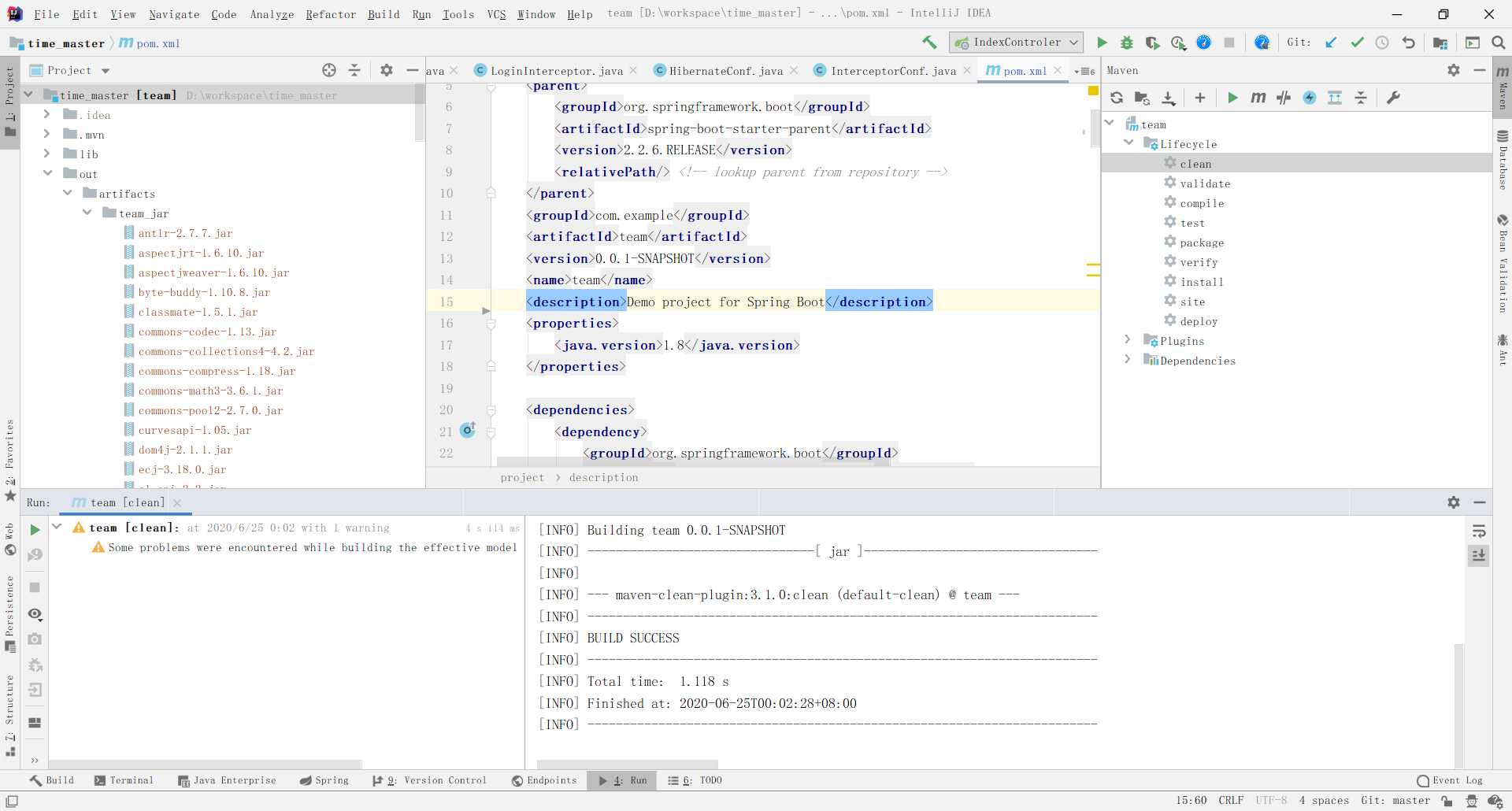The image size is (1512, 811).
Task: Expand the .idea folder
Action: click(x=46, y=115)
